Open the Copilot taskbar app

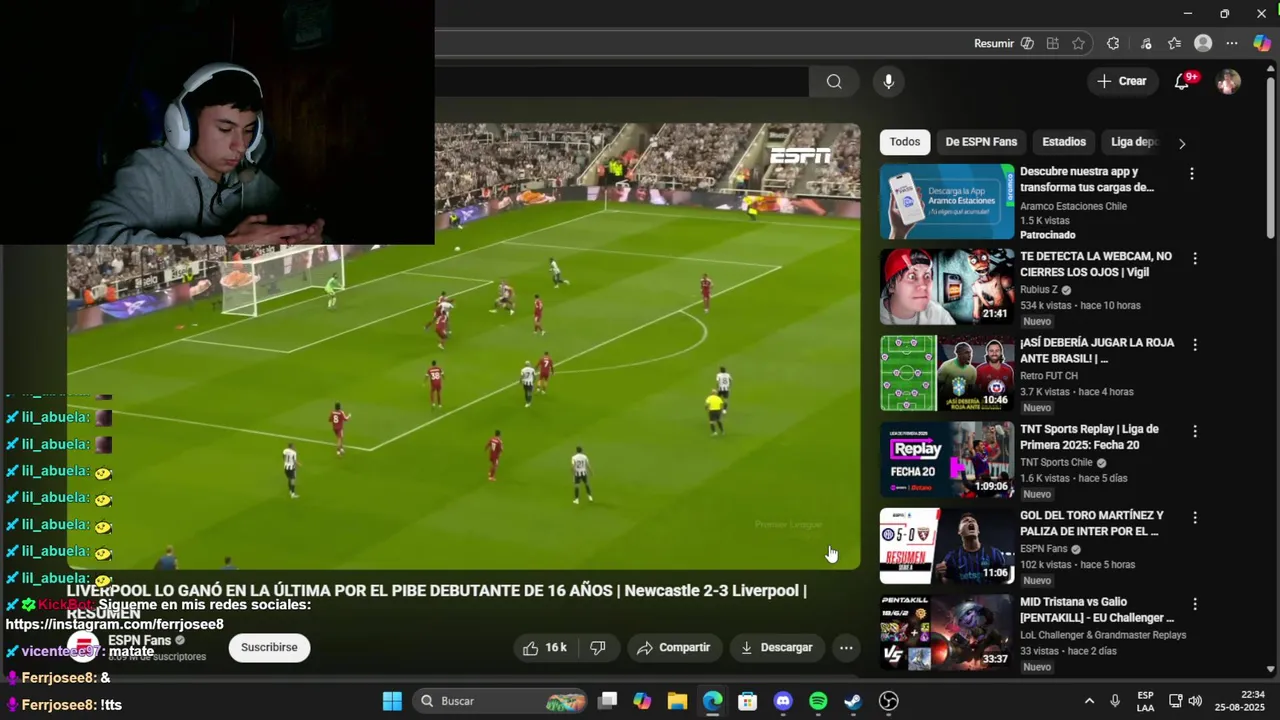[x=642, y=701]
